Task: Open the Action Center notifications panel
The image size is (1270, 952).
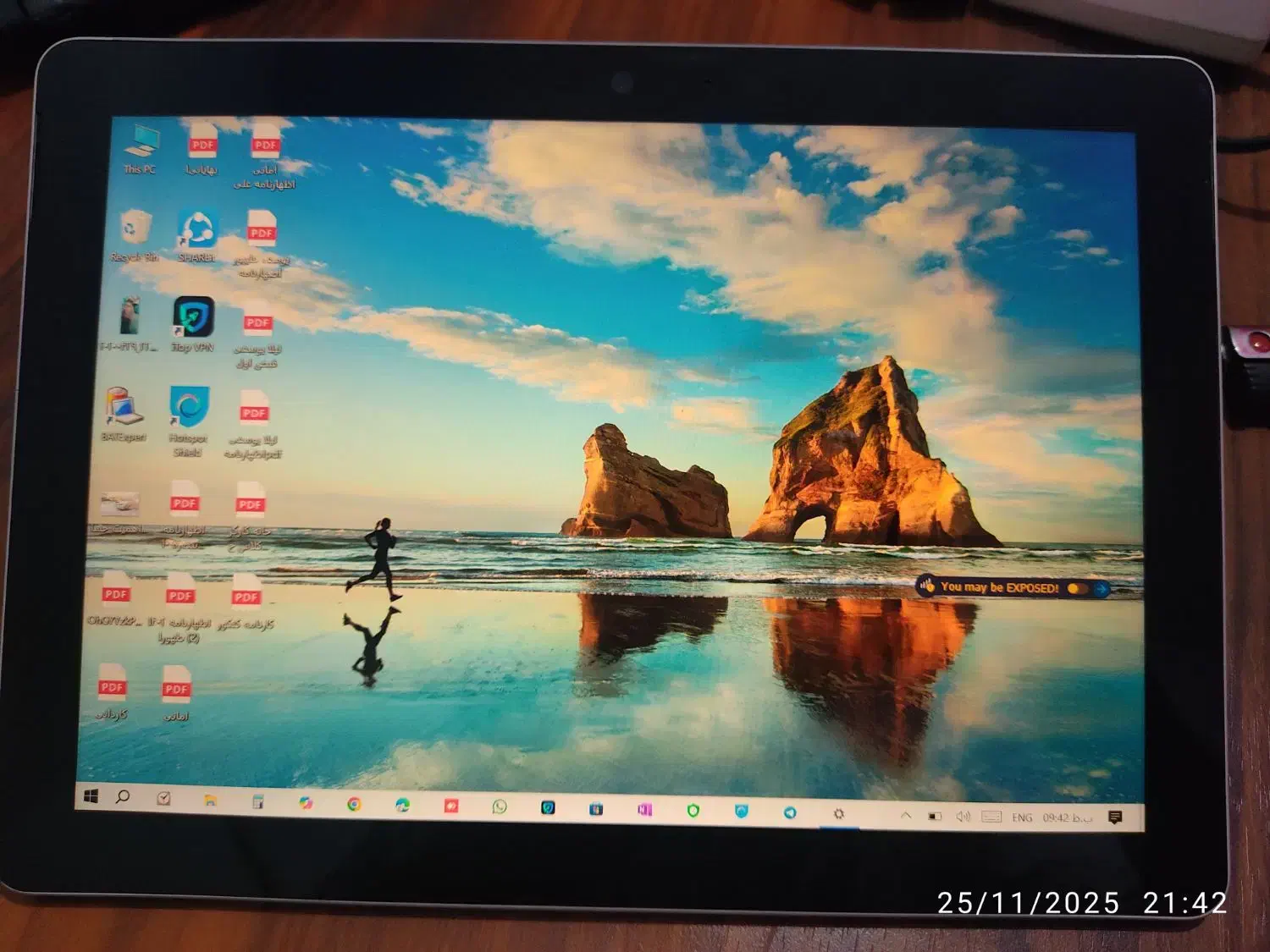Action: point(1115,817)
